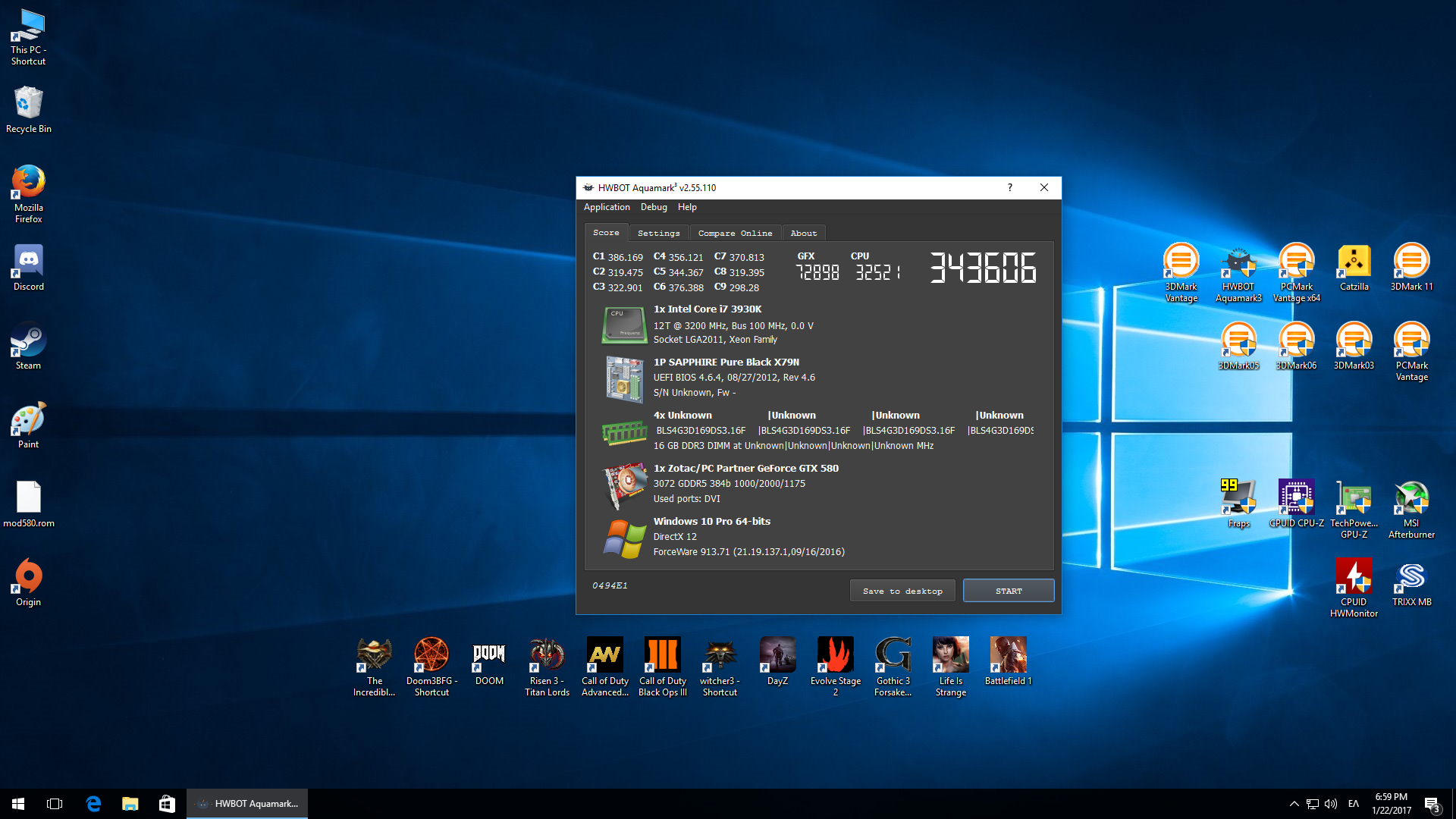1456x819 pixels.
Task: Select the Life Is Strange icon
Action: point(950,667)
